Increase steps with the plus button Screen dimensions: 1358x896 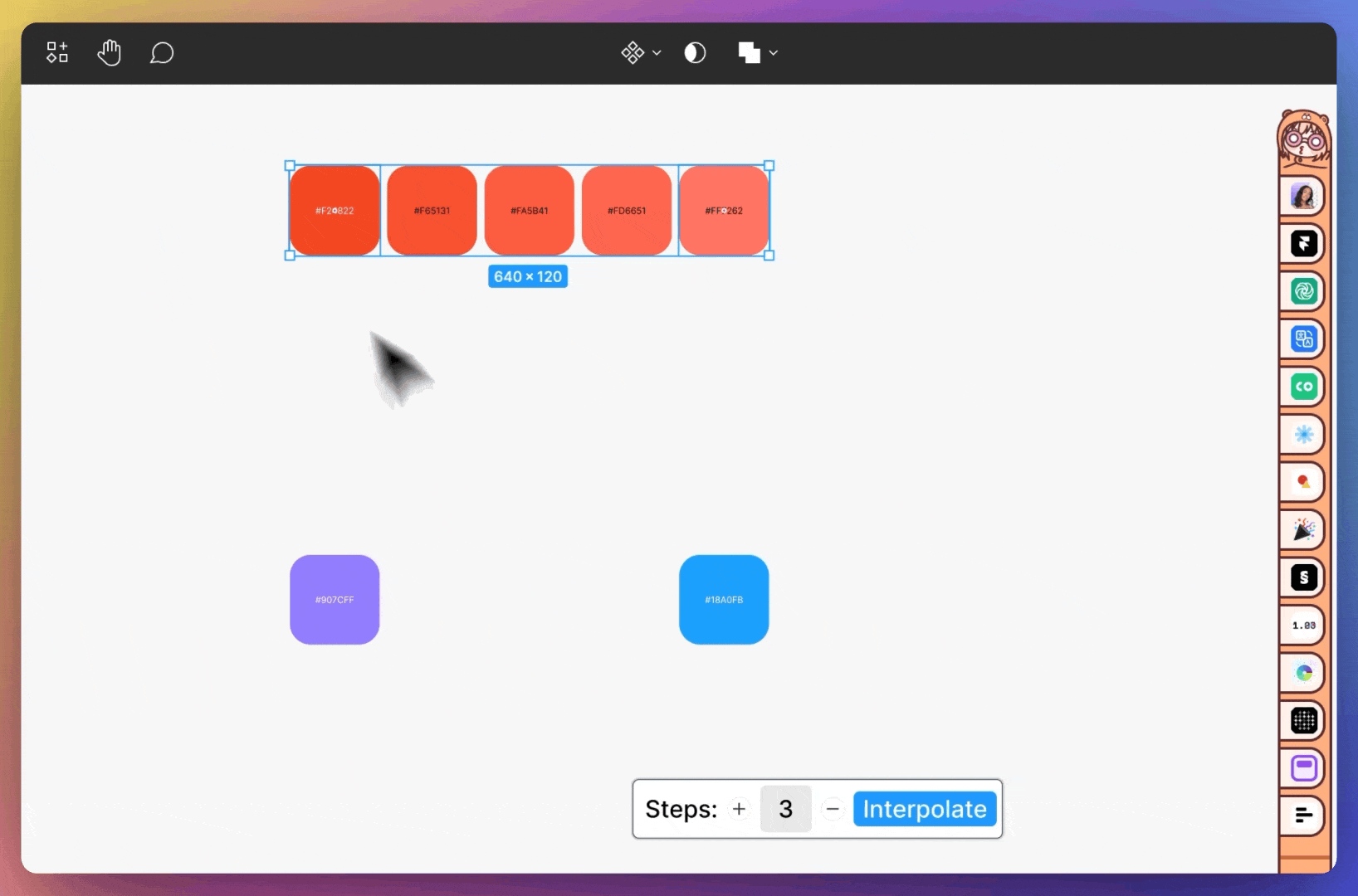coord(739,809)
